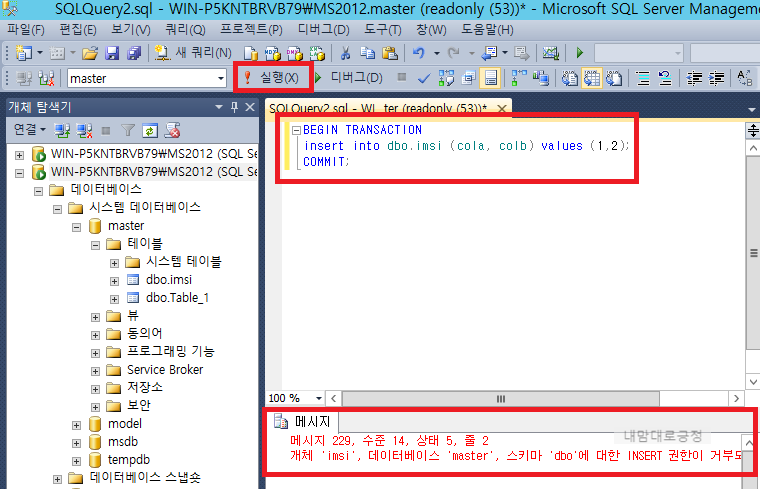
Task: Open an Analysis Services DMX query icon
Action: pyautogui.click(x=295, y=53)
